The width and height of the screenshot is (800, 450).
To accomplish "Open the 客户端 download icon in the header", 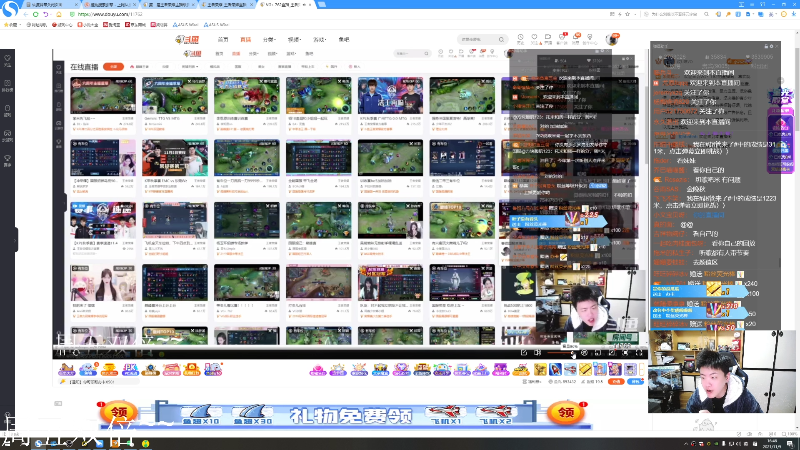I will click(562, 39).
